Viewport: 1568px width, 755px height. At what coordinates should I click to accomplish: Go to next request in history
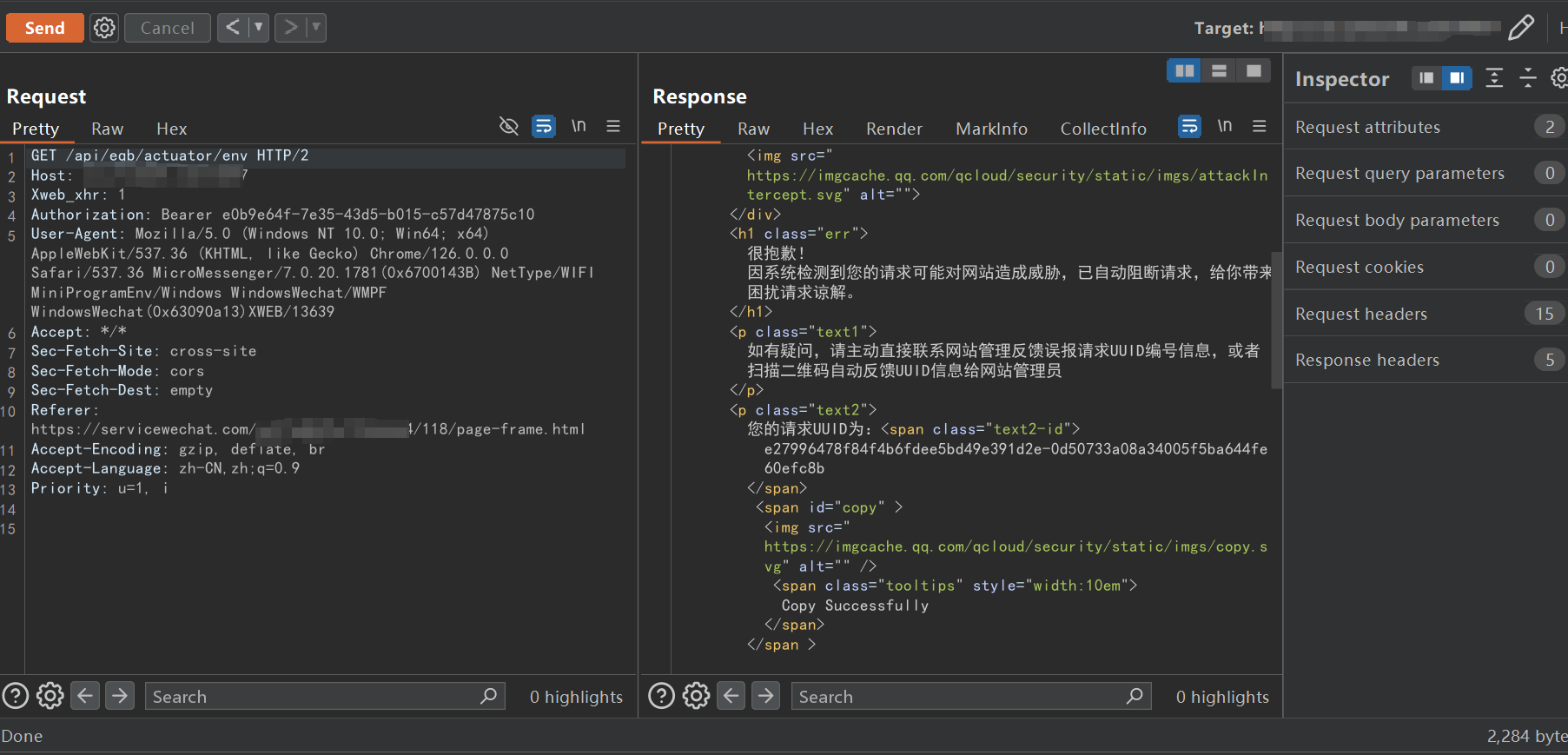tap(291, 28)
